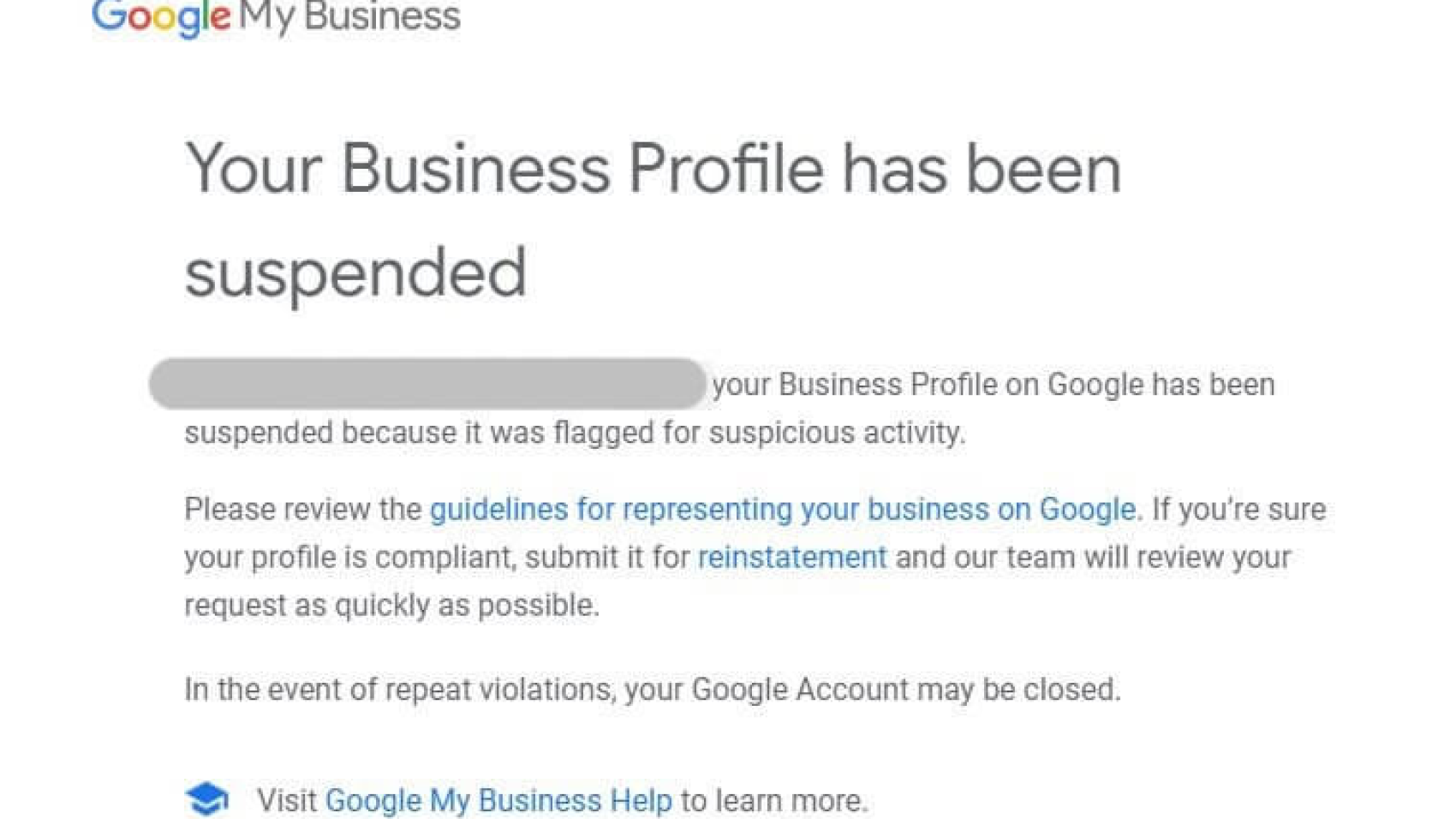Click the "and our team will review your" text
Viewport: 1456px width, 819px height.
(x=1093, y=558)
